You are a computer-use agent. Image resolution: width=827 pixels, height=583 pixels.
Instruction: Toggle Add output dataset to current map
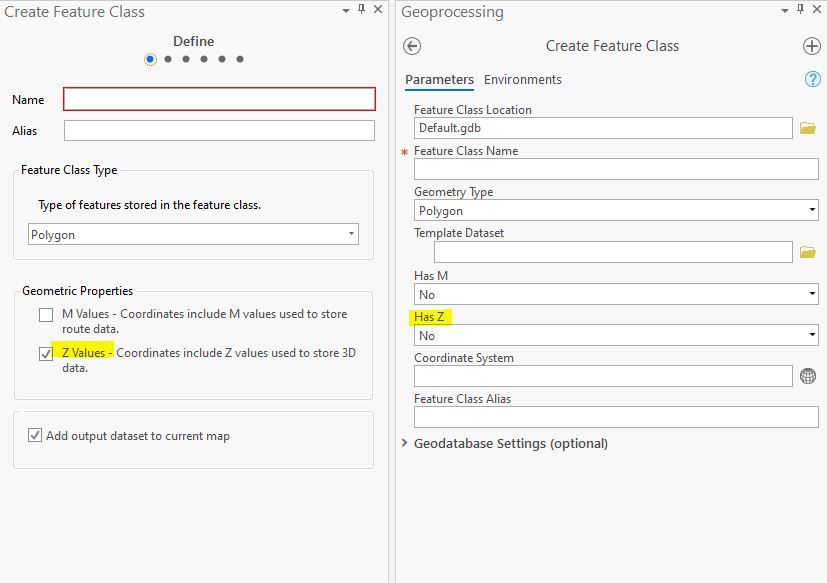click(36, 435)
